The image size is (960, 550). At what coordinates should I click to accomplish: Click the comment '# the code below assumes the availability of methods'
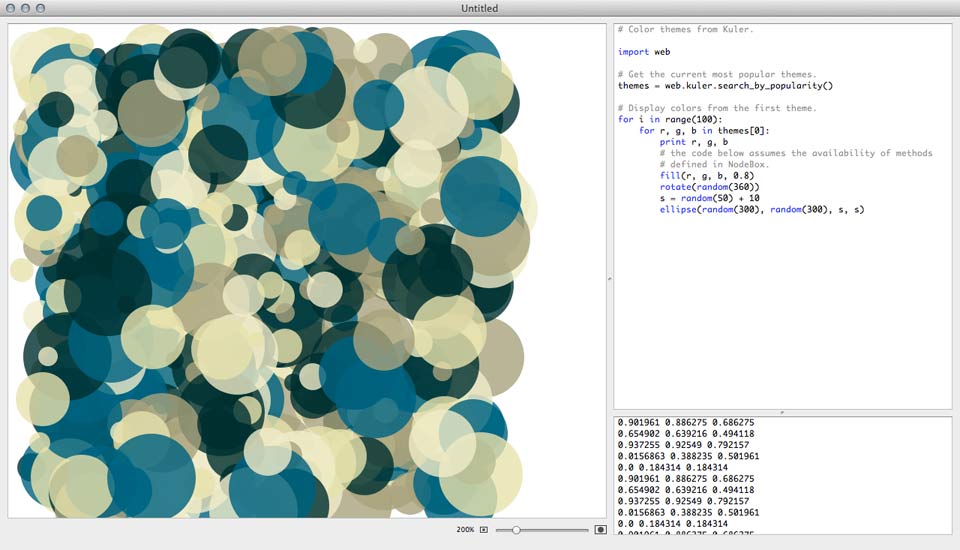pos(796,153)
